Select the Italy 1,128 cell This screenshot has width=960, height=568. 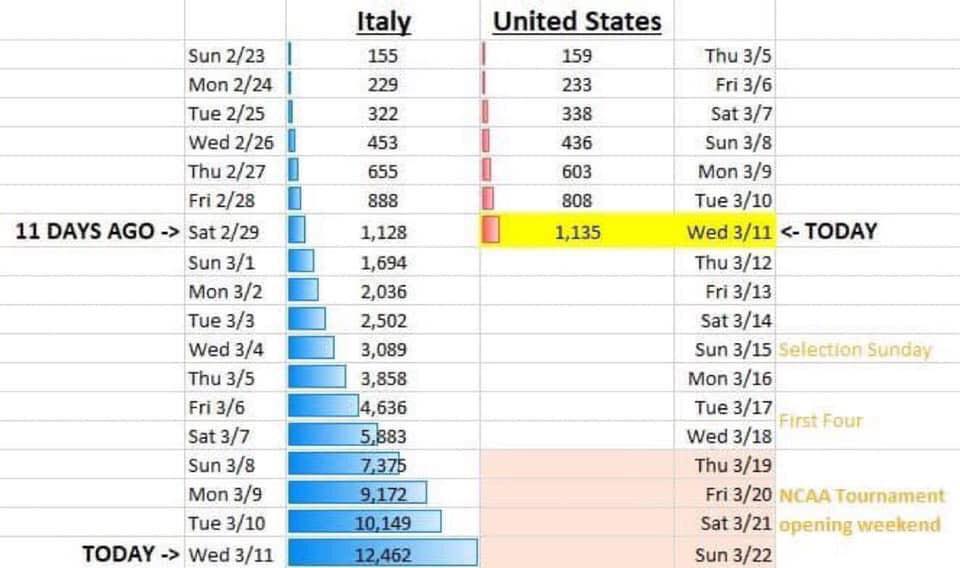[383, 231]
